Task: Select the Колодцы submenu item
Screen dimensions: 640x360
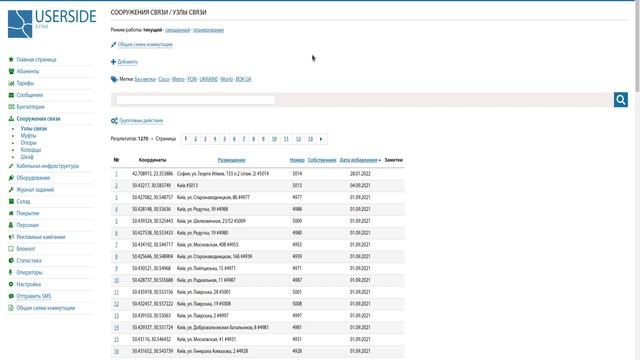Action: pos(31,150)
